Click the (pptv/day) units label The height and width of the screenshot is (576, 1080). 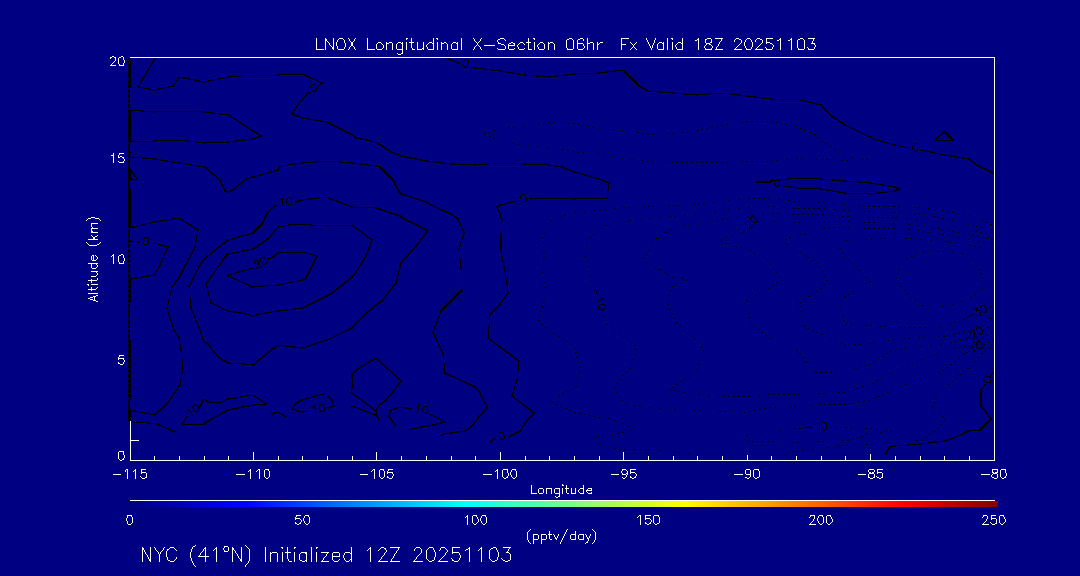[x=561, y=537]
